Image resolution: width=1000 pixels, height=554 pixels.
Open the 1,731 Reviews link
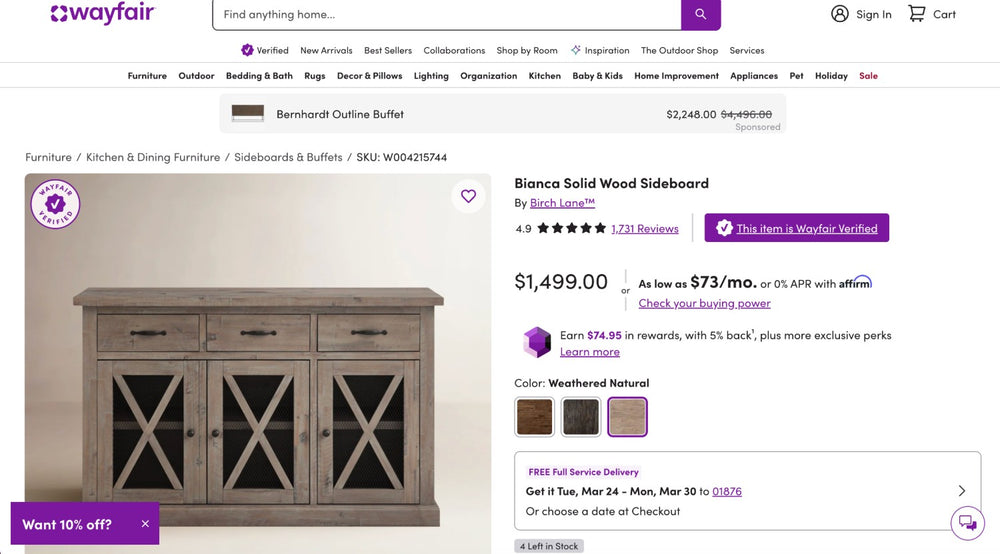645,229
